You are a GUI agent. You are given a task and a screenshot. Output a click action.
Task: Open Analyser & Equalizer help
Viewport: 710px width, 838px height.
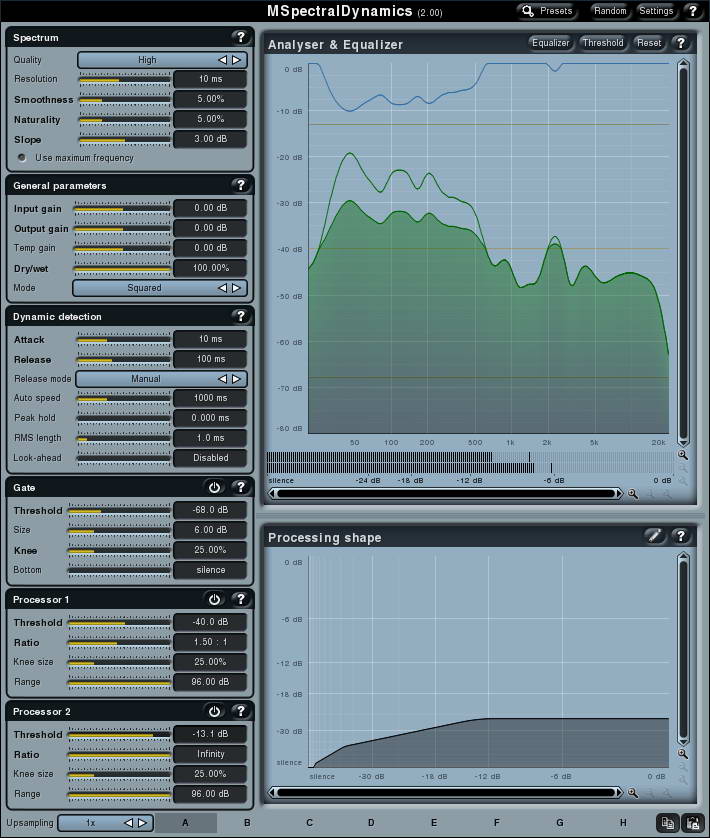[x=681, y=43]
